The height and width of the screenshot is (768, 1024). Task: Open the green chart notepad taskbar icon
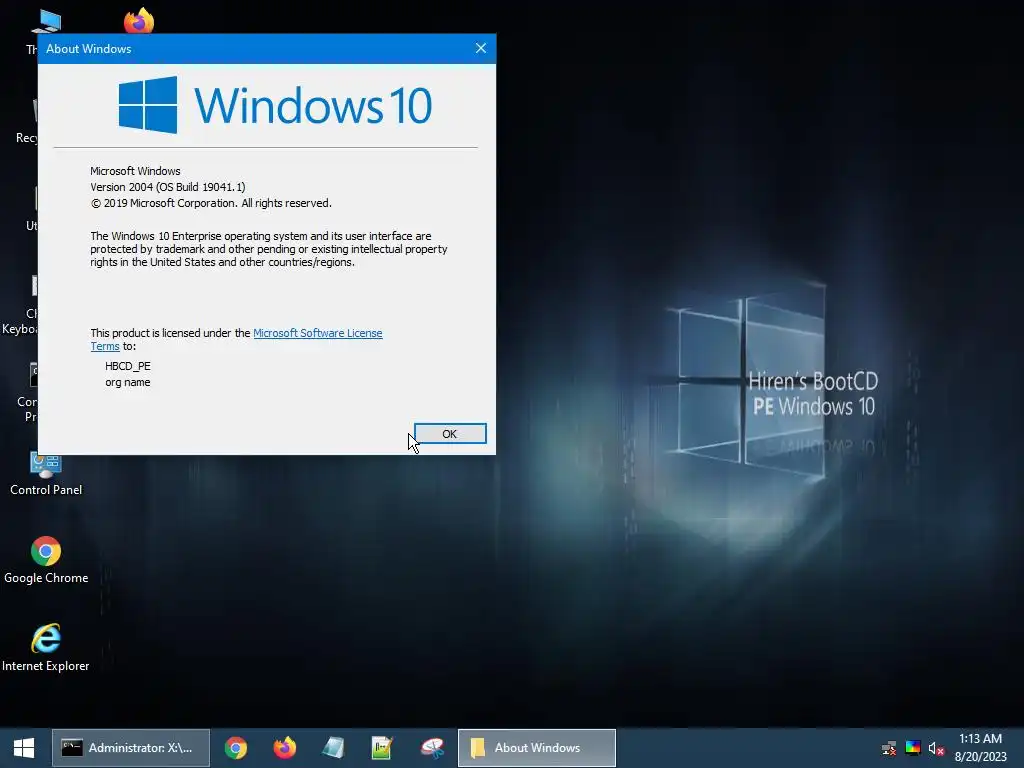coord(382,748)
